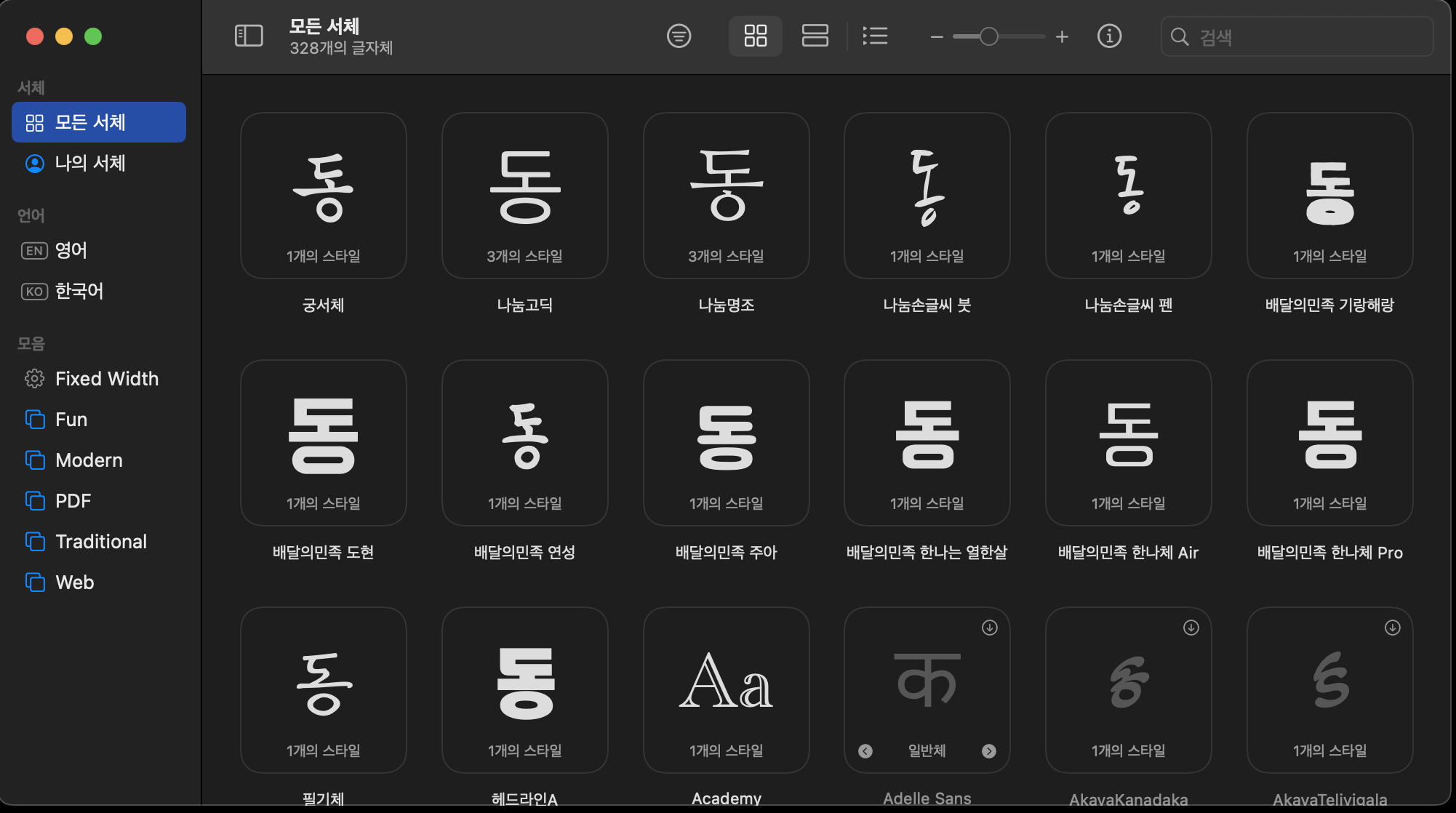Select the 헤드라인A font tile
Screen dimensions: 1456x813
[x=525, y=690]
